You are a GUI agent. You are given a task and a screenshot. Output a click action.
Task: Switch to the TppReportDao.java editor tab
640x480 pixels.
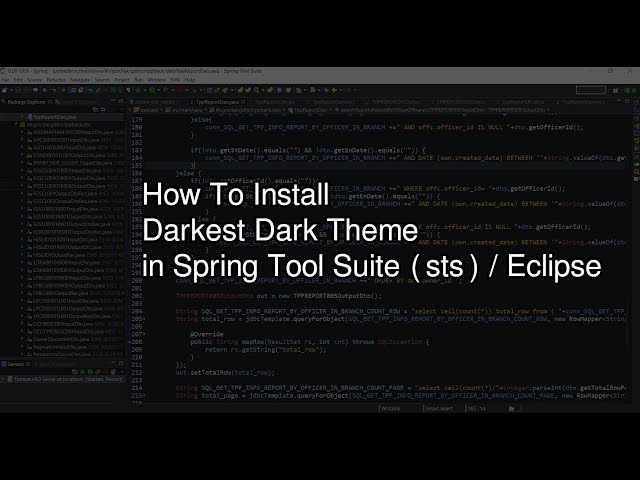pyautogui.click(x=218, y=102)
